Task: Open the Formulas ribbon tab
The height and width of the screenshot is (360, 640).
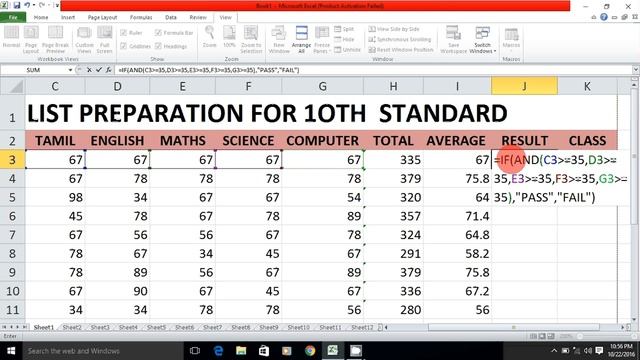Action: click(x=141, y=17)
